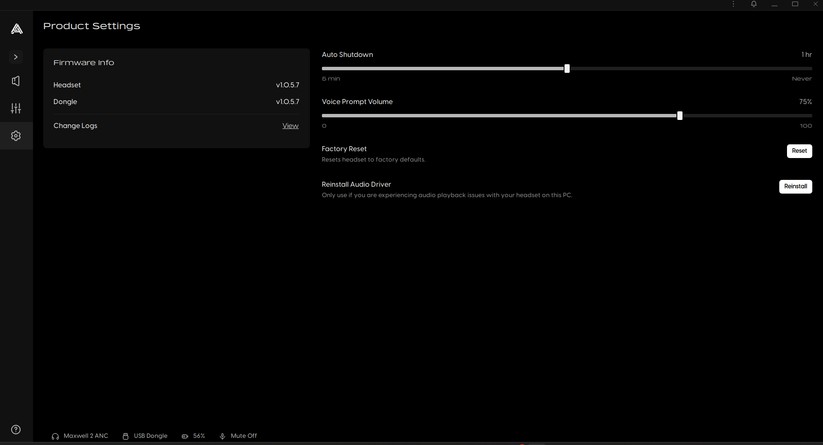The width and height of the screenshot is (823, 445).
Task: Open the speaker audio section icon
Action: tap(16, 81)
